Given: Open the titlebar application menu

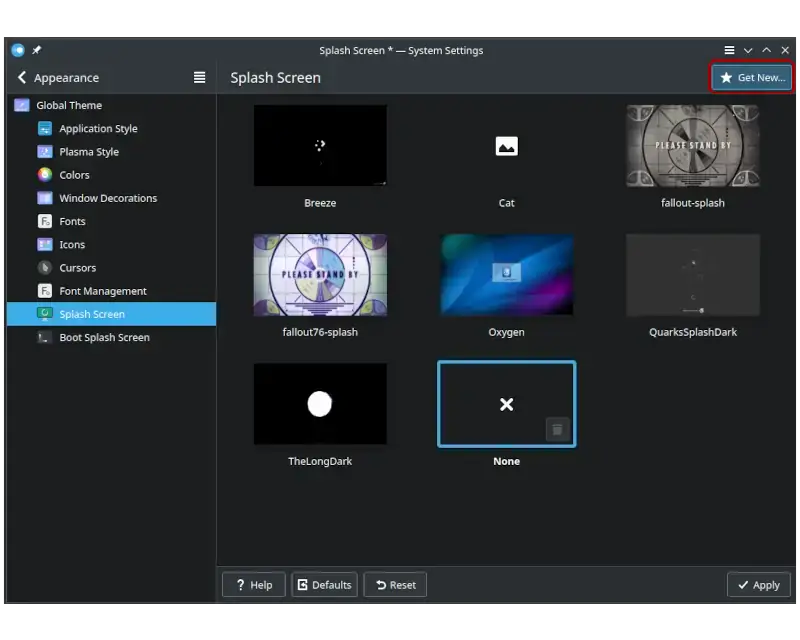Looking at the screenshot, I should click(729, 50).
